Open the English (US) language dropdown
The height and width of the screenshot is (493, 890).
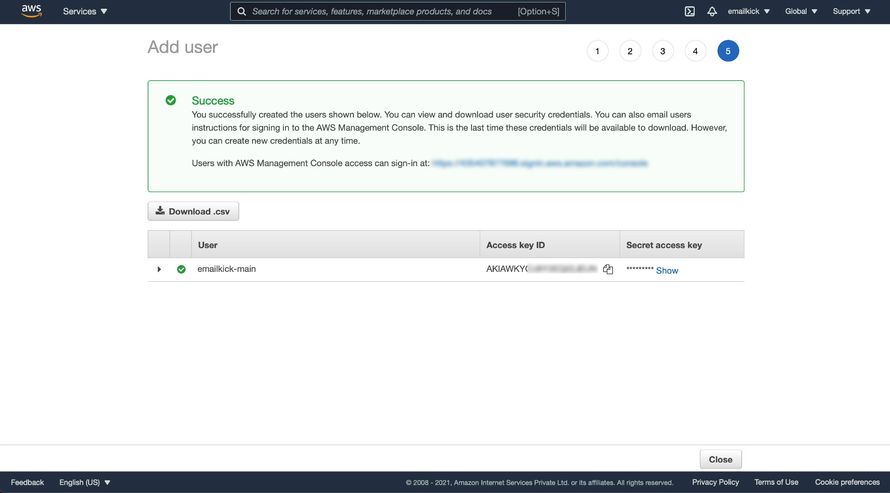(85, 482)
